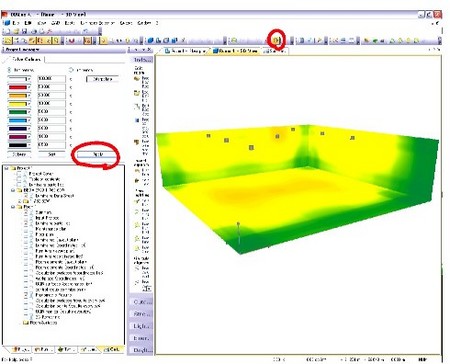The width and height of the screenshot is (450, 364).
Task: Click the button right of the Luminance column
Action: click(102, 79)
